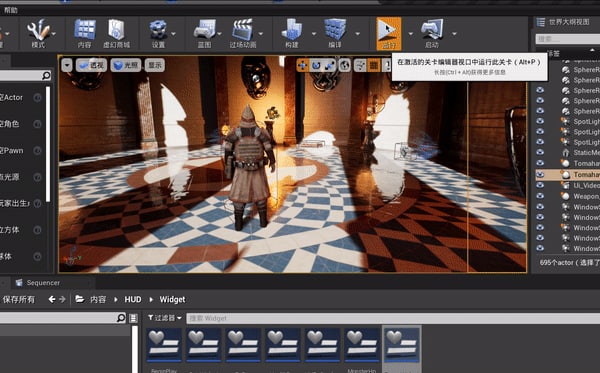Click the sources panel search magnifier icon
This screenshot has width=600, height=373.
(121, 318)
